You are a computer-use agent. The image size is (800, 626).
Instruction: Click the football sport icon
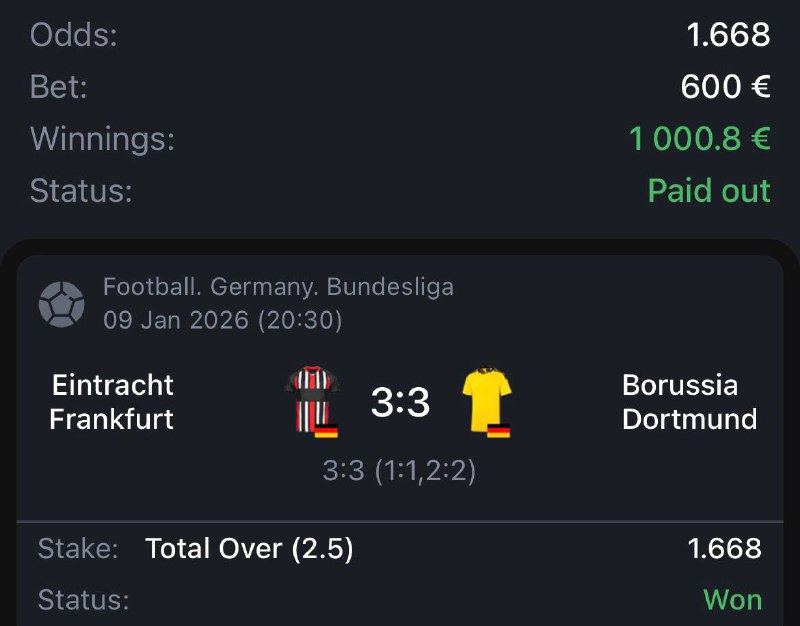(x=61, y=304)
